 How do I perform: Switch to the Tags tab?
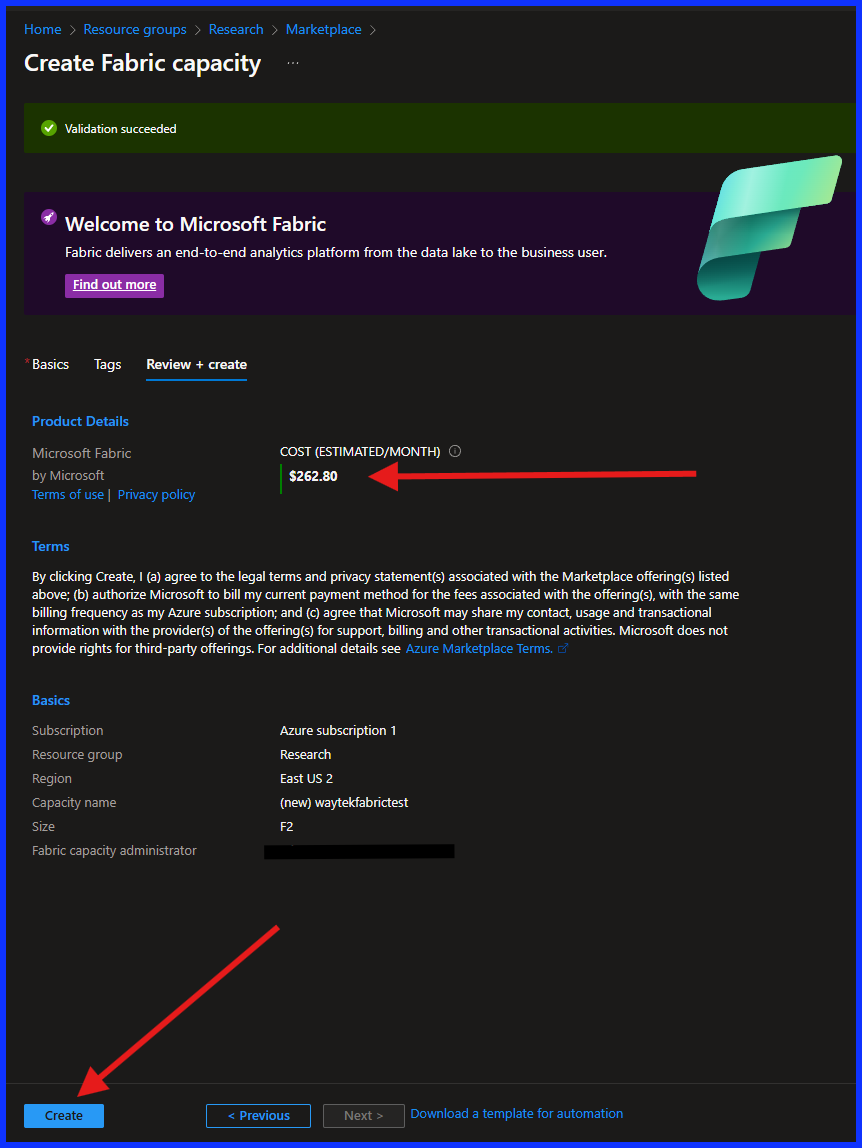pos(107,364)
